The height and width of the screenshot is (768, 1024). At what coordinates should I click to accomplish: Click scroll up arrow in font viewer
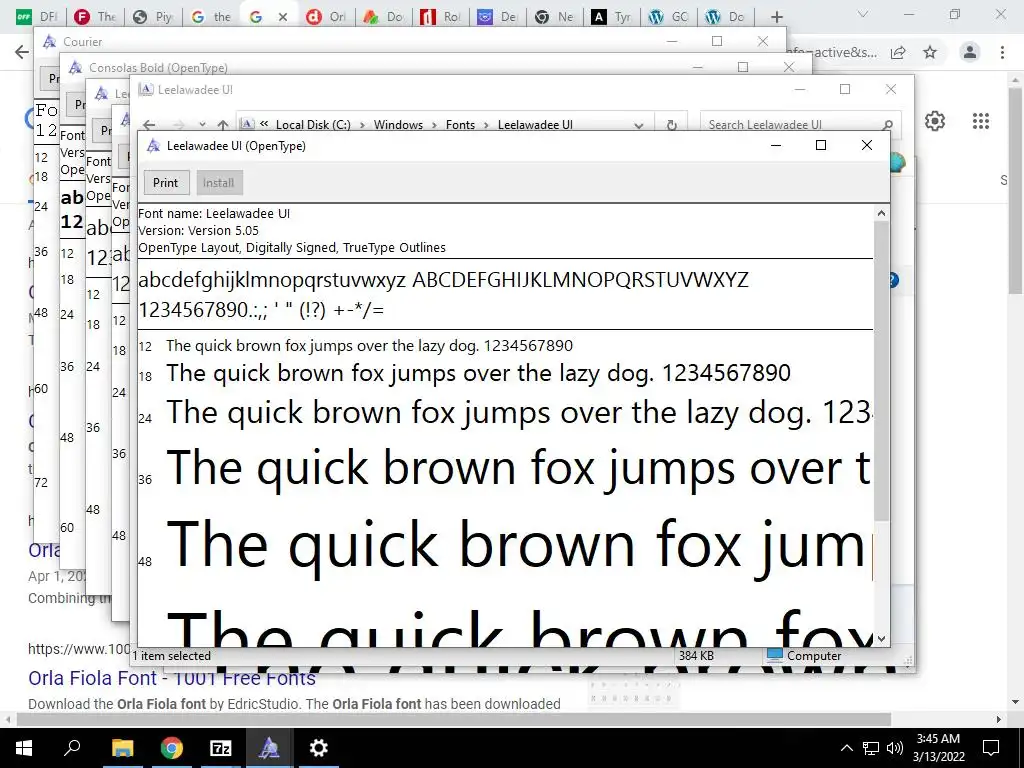pos(882,213)
